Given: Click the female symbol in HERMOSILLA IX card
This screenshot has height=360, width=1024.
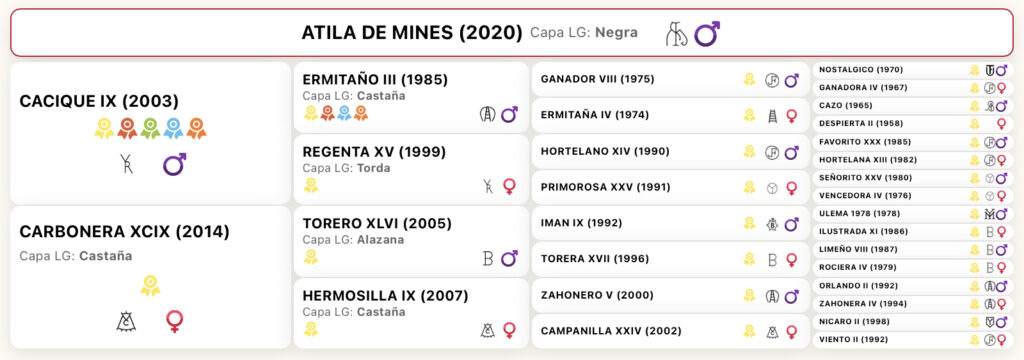Looking at the screenshot, I should click(509, 330).
